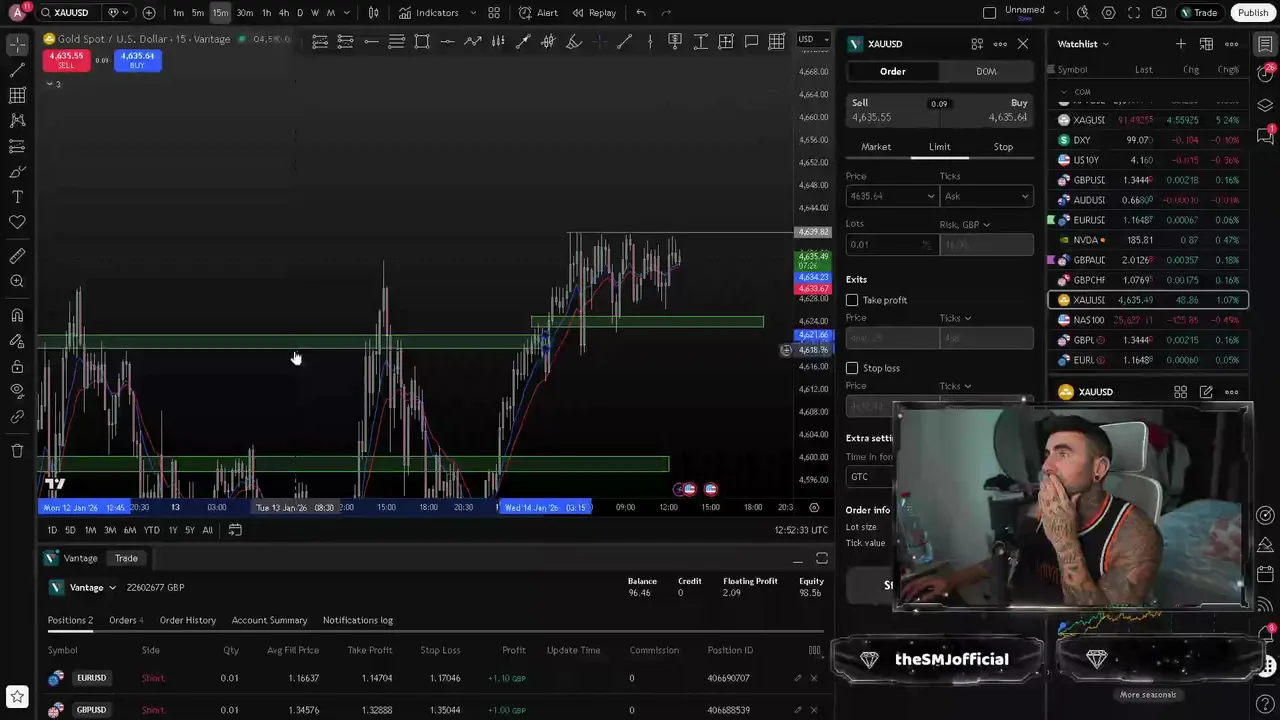
Task: Open chart settings hexagon icon
Action: tap(1108, 13)
